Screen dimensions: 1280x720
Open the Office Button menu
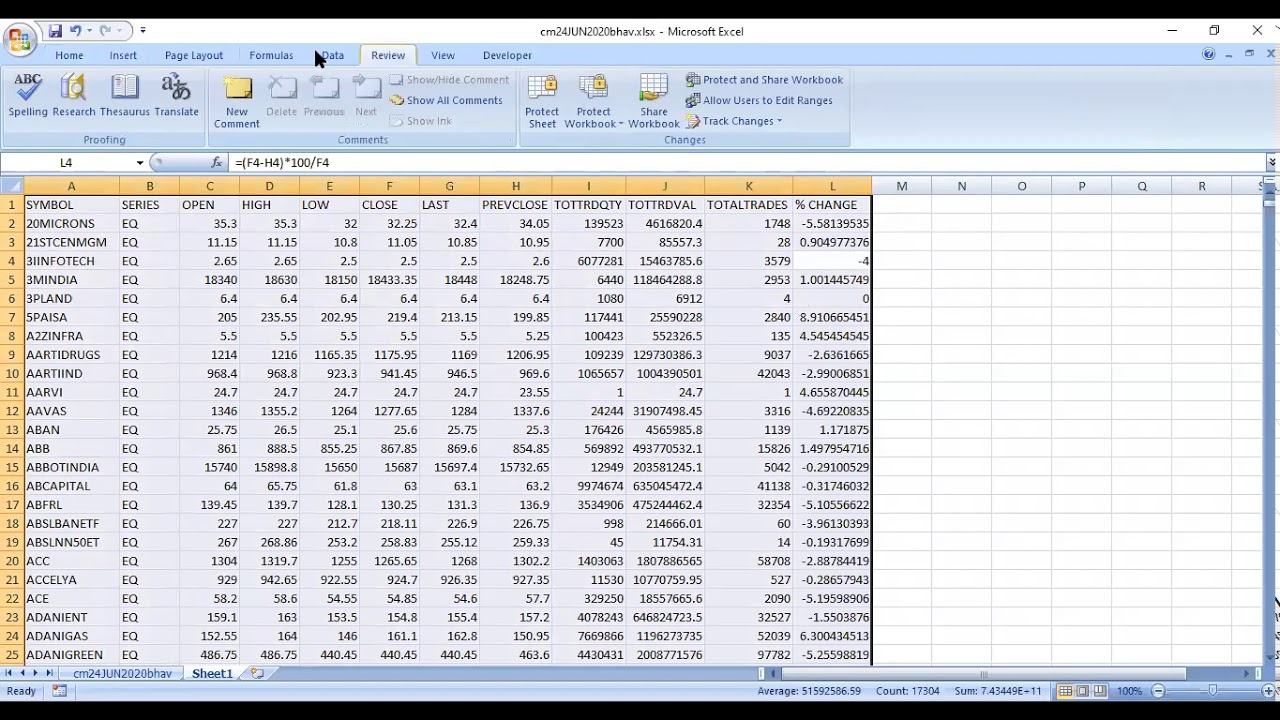[x=19, y=40]
